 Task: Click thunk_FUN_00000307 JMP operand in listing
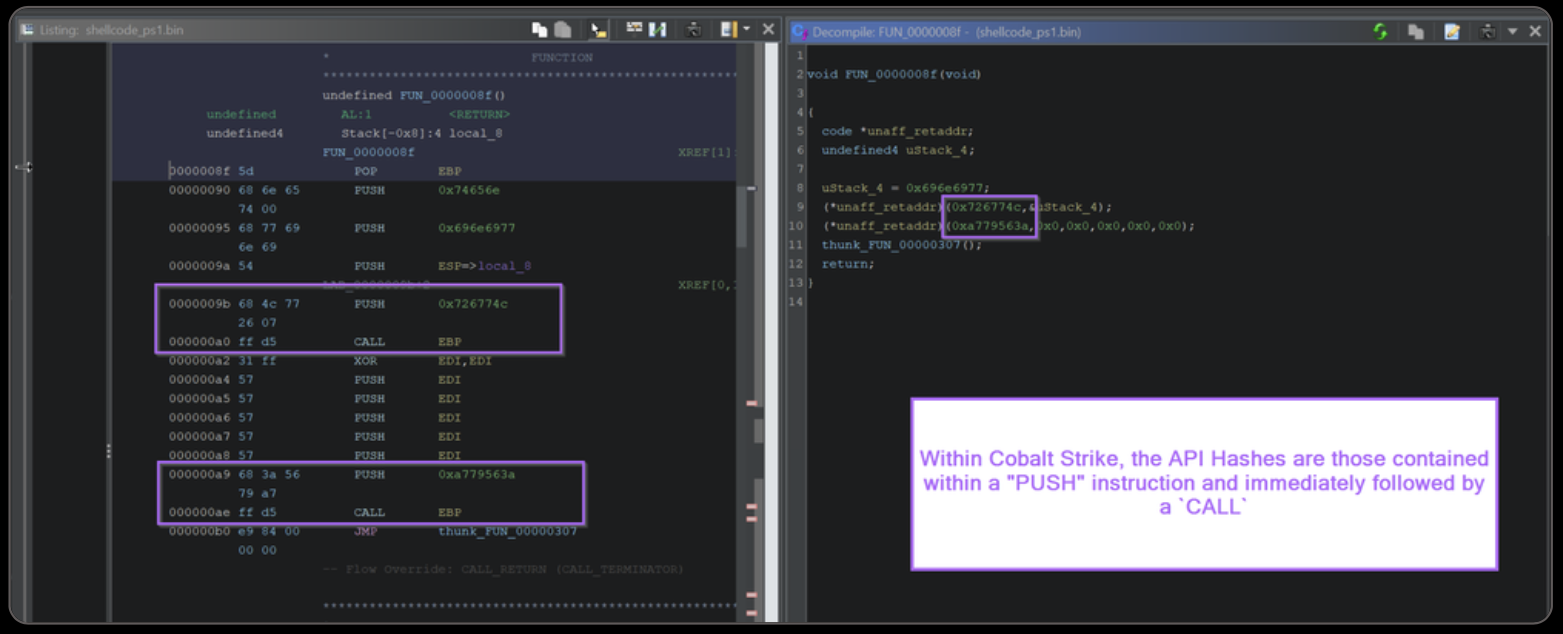507,531
